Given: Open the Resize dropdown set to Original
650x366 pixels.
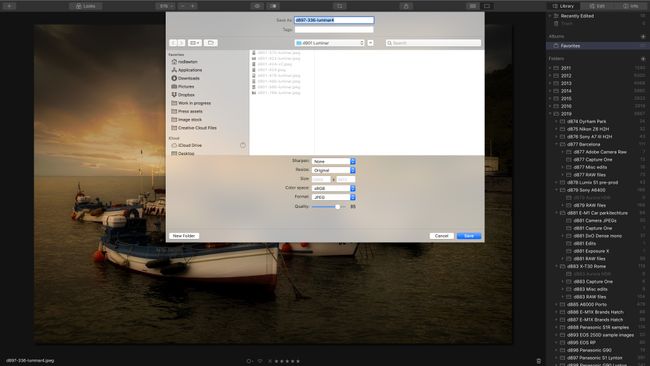Looking at the screenshot, I should [334, 170].
